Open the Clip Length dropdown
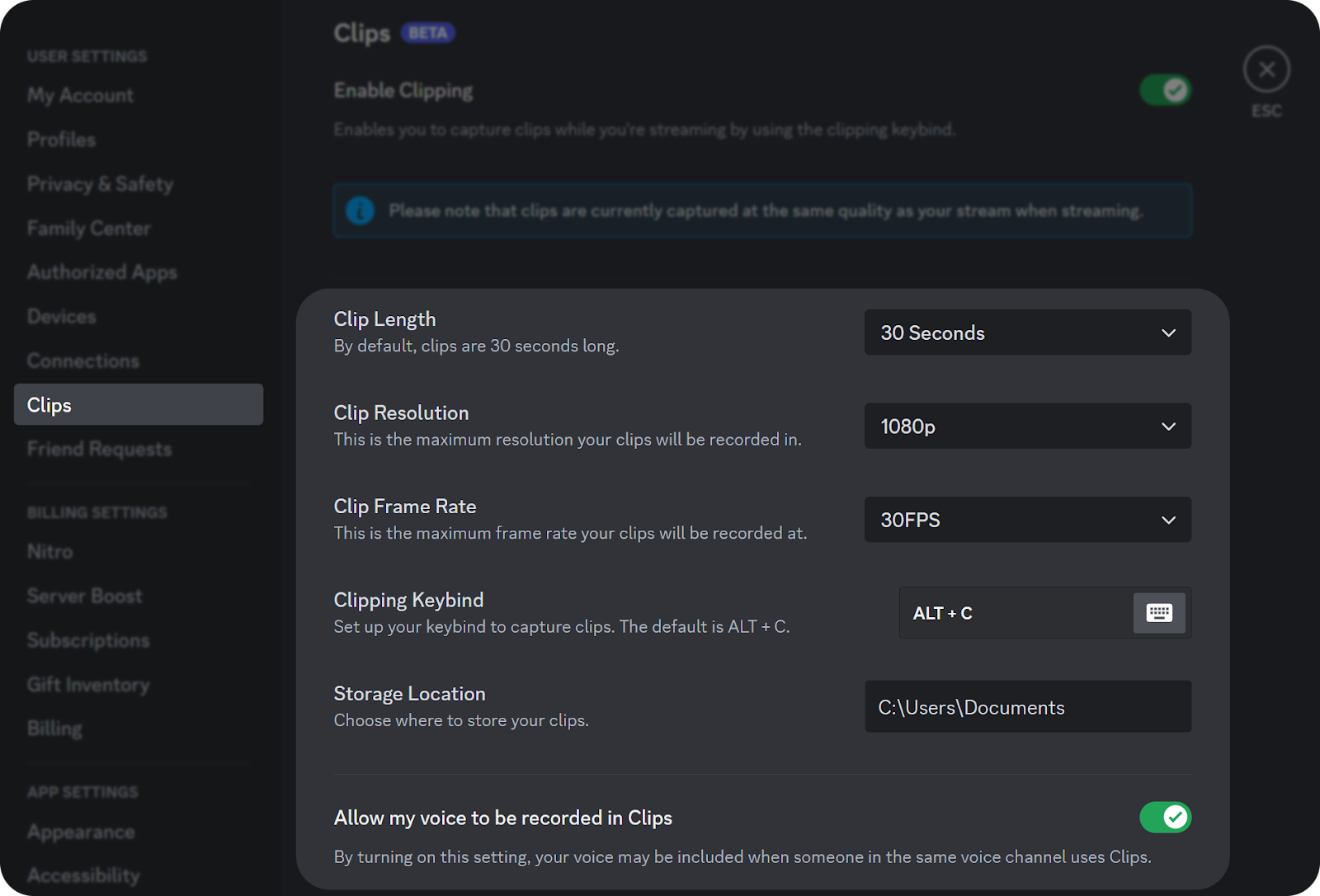Screen dimensions: 1320x896 point(1027,332)
